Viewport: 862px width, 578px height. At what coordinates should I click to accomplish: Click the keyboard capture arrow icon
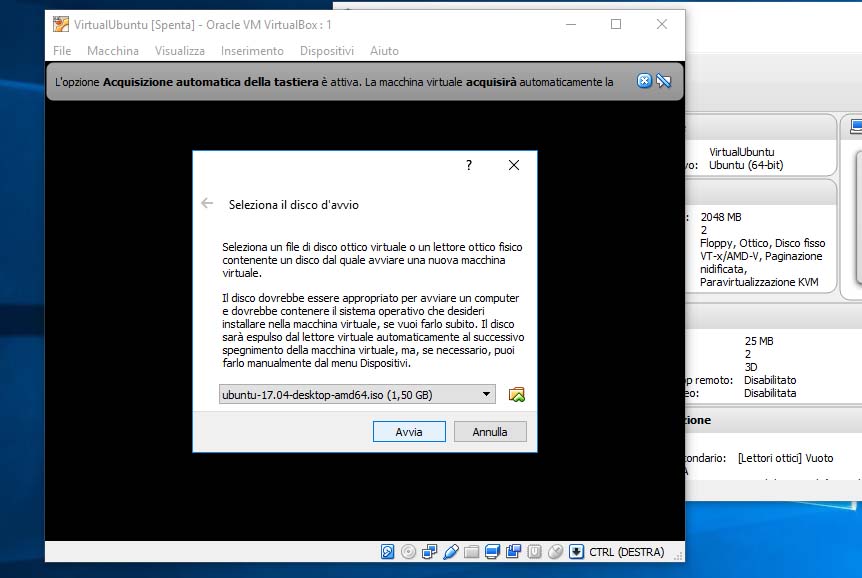(576, 552)
